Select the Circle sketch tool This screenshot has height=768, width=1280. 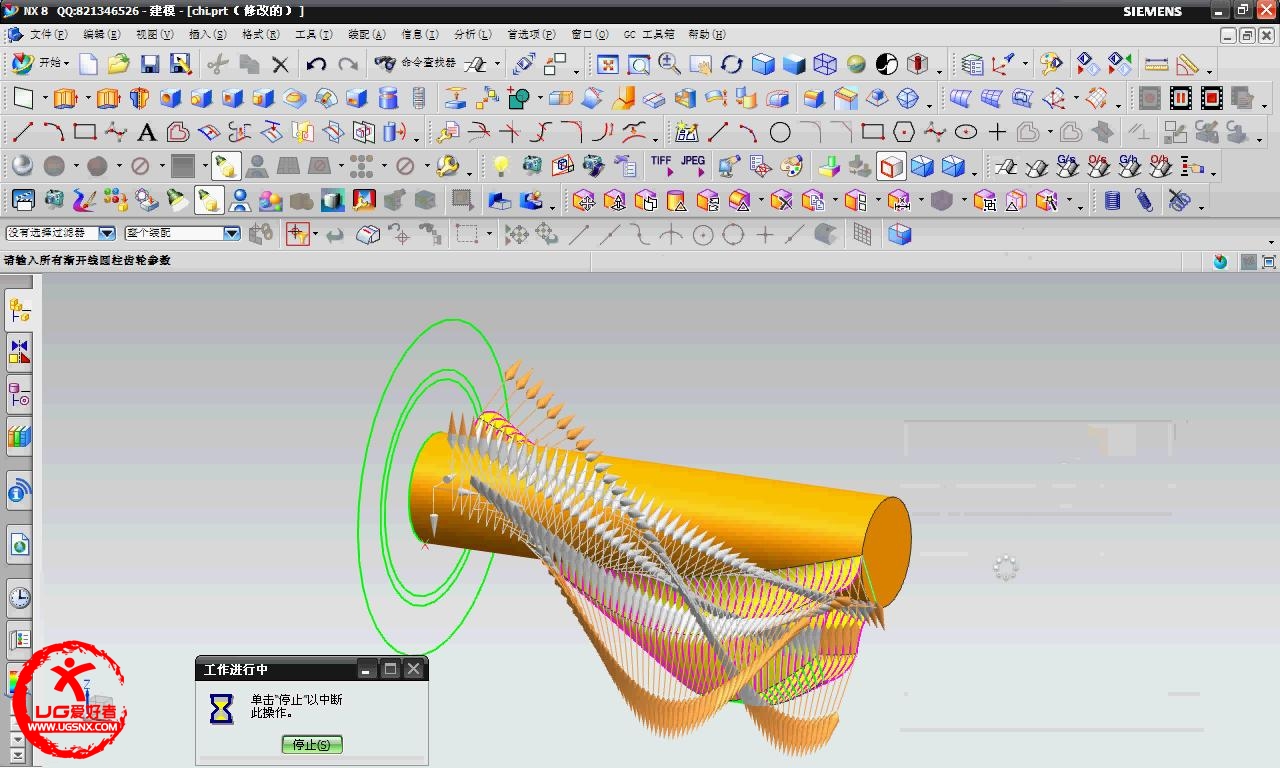[x=780, y=132]
